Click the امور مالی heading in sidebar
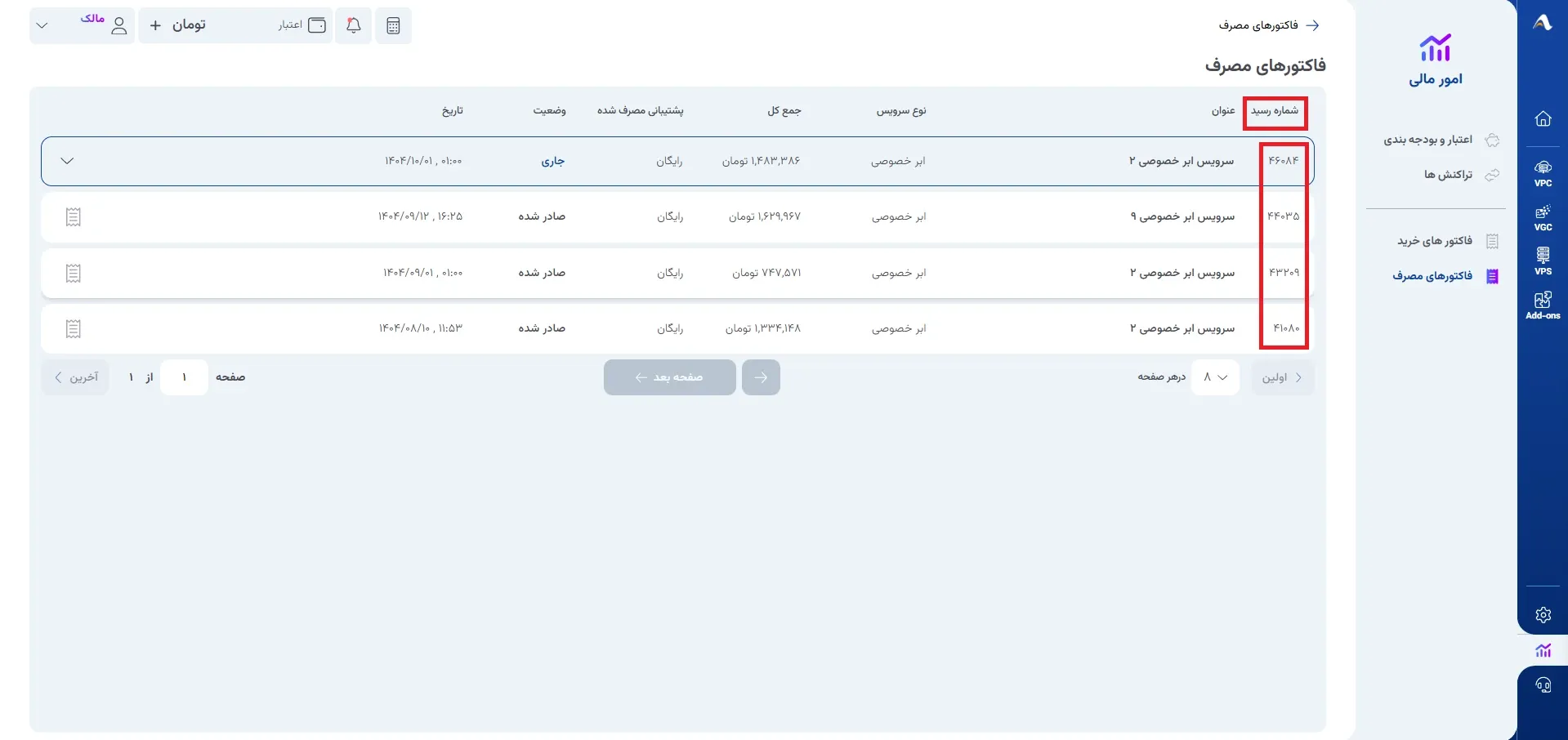The height and width of the screenshot is (740, 1568). point(1436,79)
